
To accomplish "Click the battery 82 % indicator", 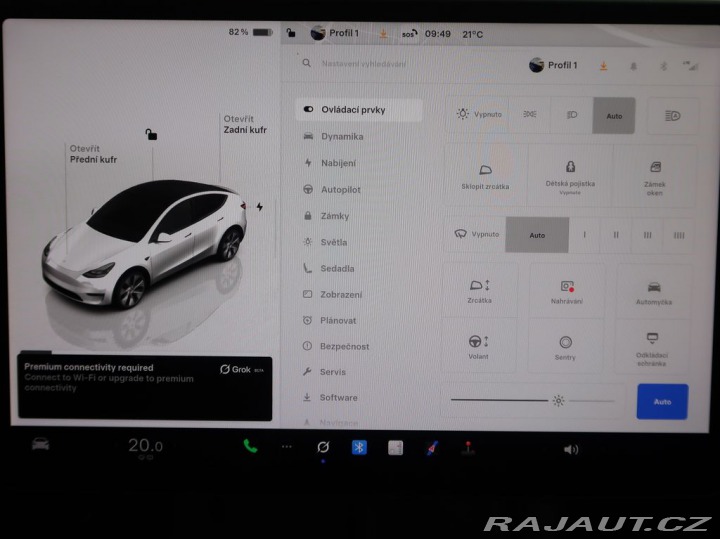I will (251, 32).
